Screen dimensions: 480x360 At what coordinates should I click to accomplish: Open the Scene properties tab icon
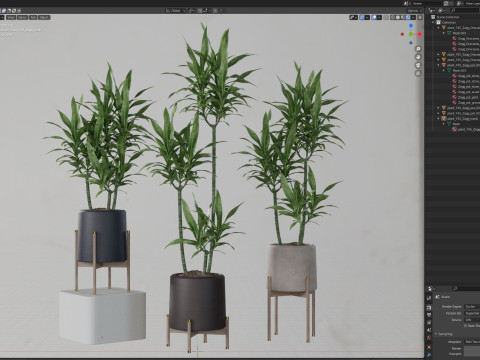point(429,330)
